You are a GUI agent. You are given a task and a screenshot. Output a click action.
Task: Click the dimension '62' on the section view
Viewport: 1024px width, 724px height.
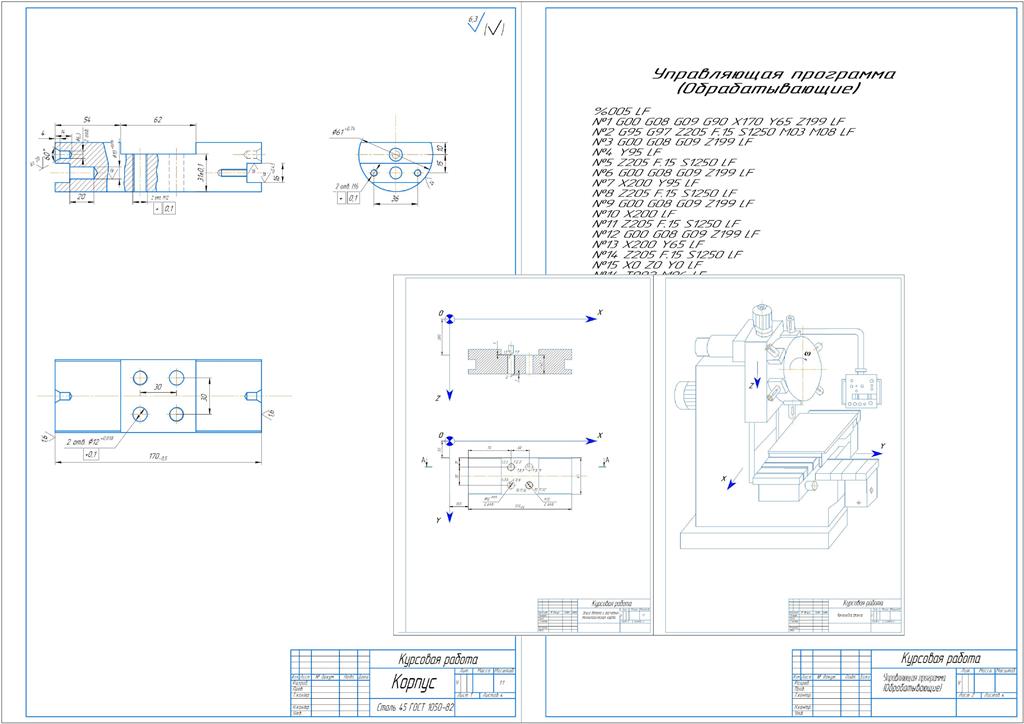(157, 119)
